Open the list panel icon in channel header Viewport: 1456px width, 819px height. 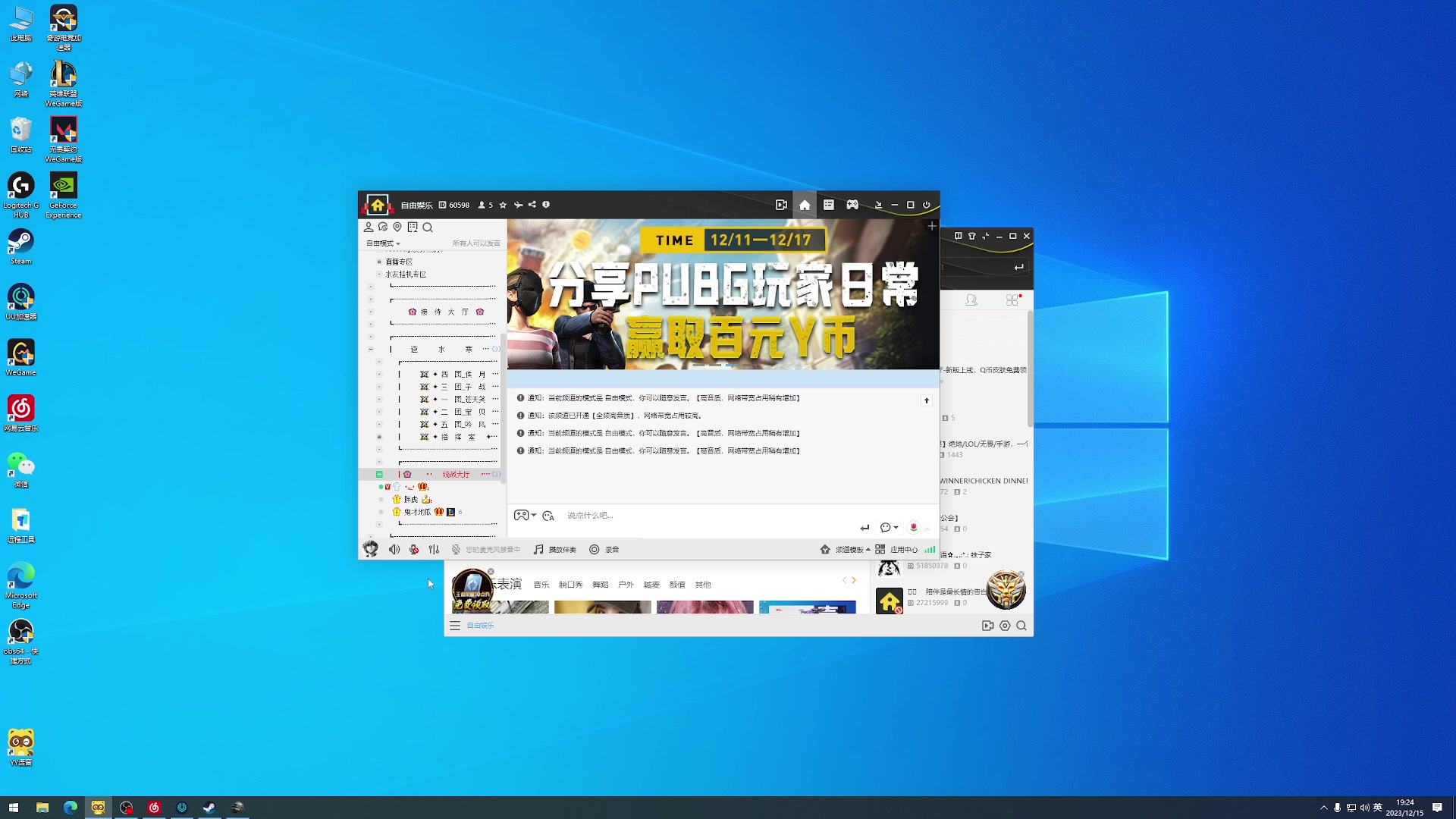pos(829,205)
